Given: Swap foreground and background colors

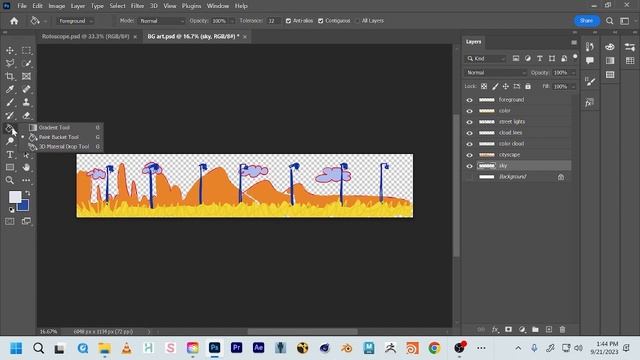Looking at the screenshot, I should [x=27, y=193].
